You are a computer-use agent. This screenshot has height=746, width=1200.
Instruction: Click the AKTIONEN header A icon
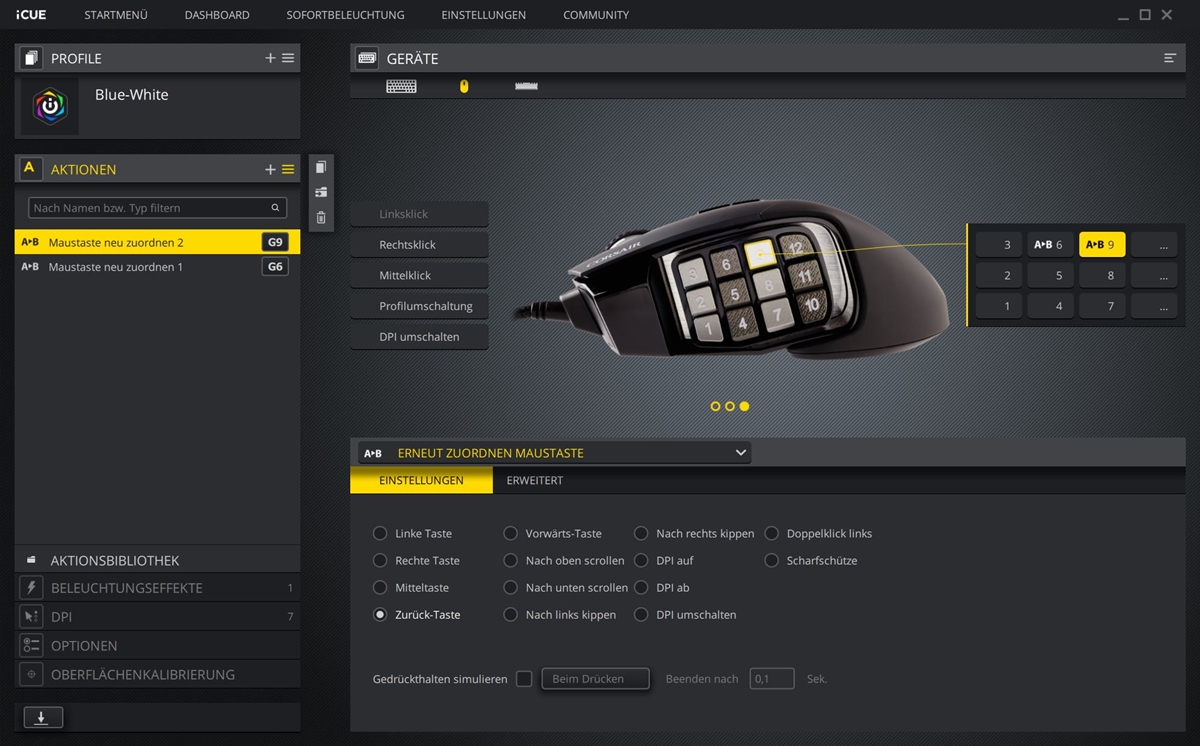(x=30, y=169)
